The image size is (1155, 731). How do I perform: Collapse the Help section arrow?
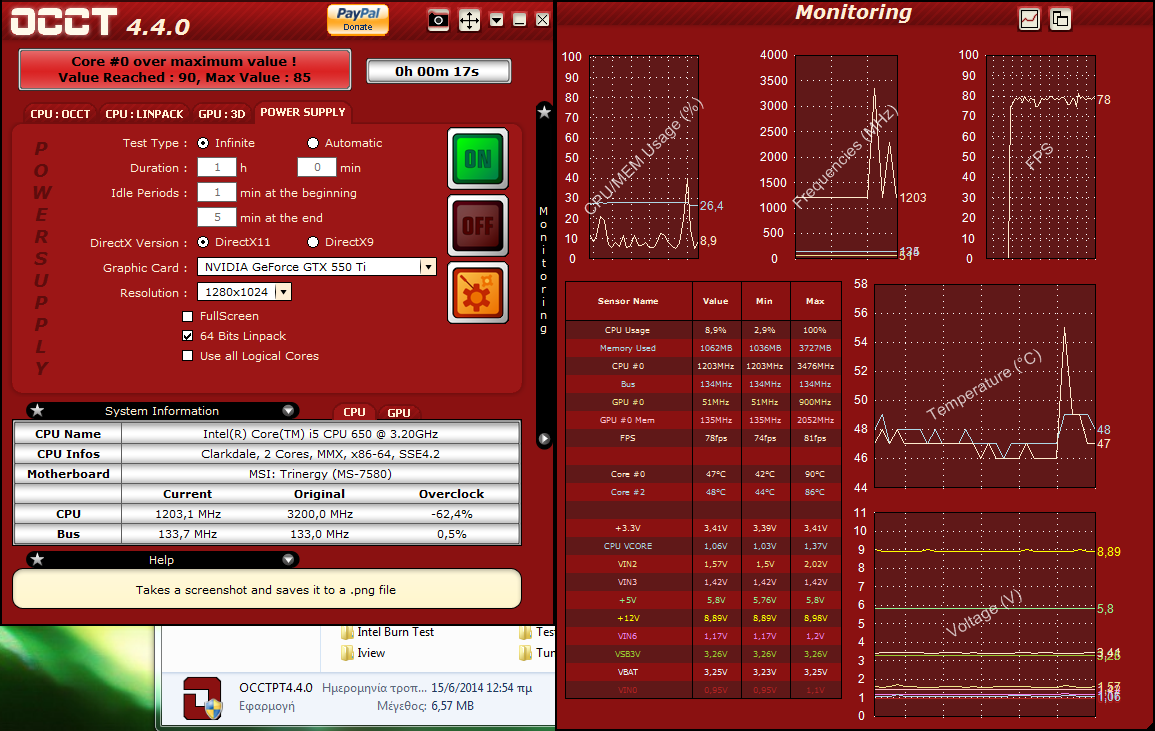pyautogui.click(x=288, y=559)
